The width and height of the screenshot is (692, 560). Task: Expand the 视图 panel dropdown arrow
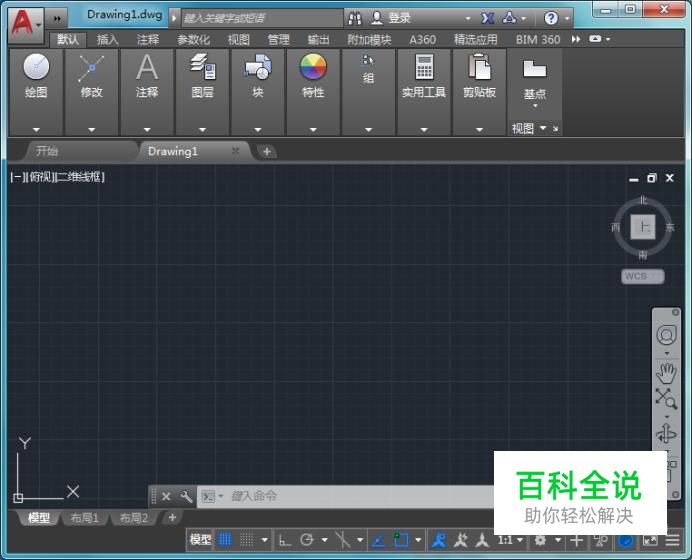coord(543,128)
